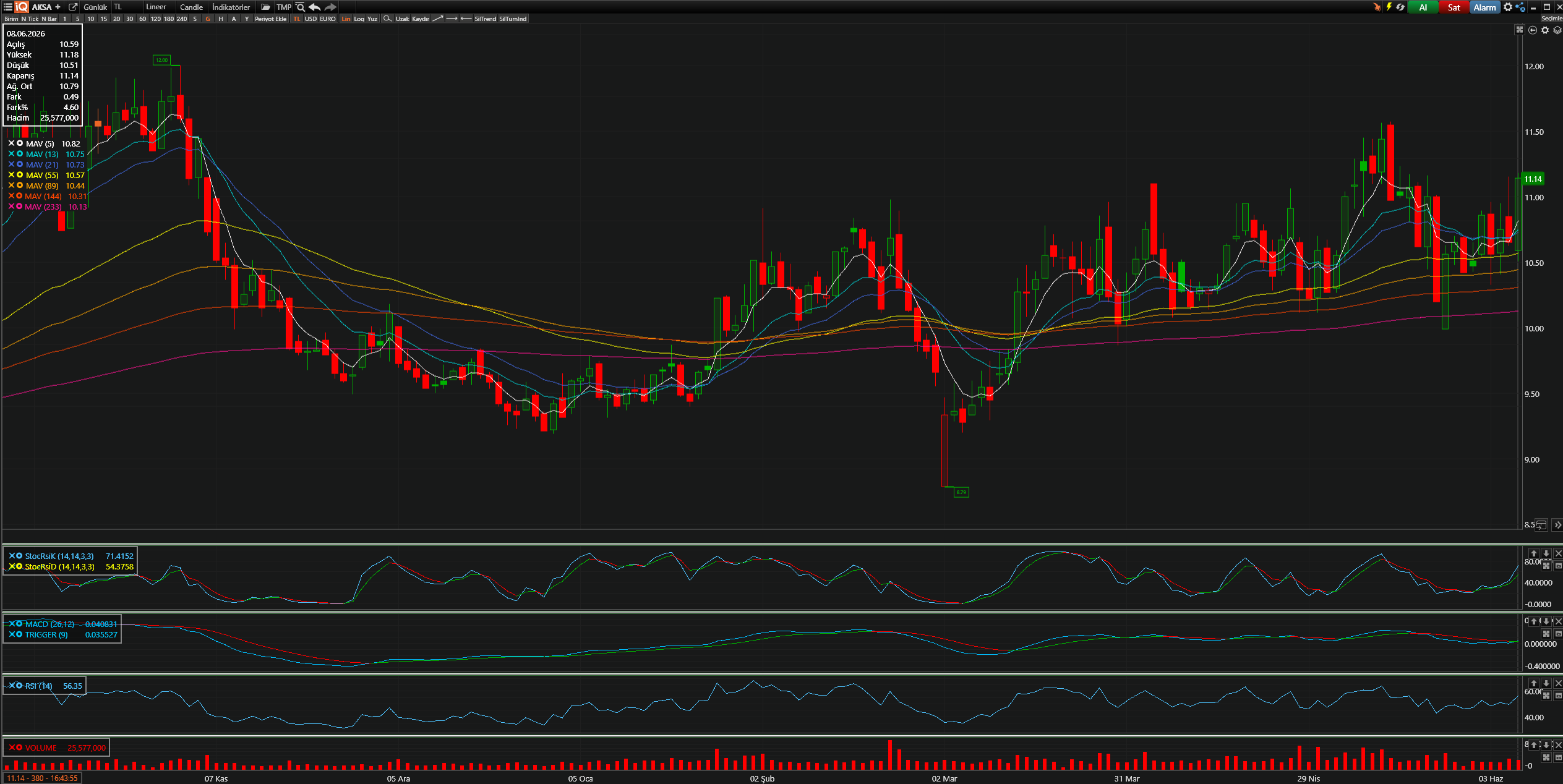
Task: Click the green Al buy button
Action: pos(1423,7)
